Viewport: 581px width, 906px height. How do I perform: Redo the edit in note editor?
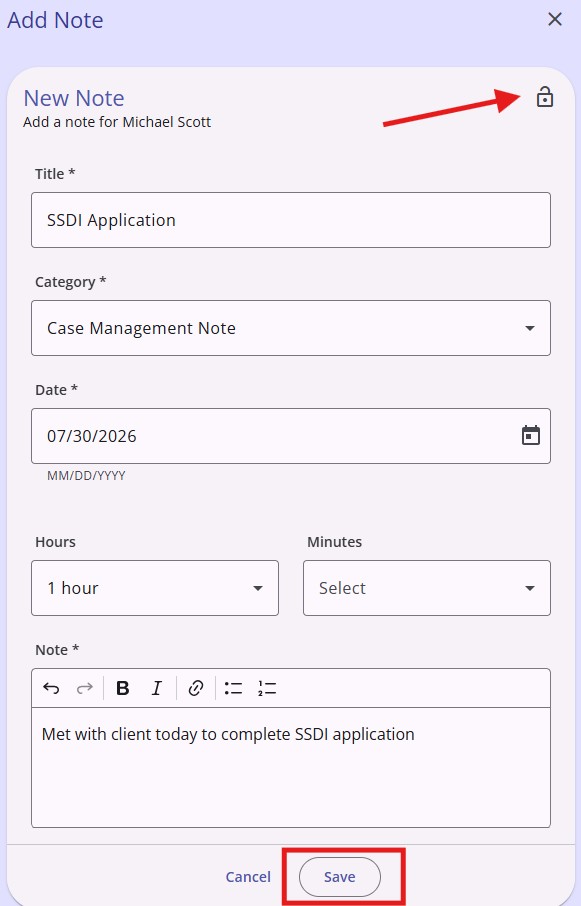click(x=84, y=688)
